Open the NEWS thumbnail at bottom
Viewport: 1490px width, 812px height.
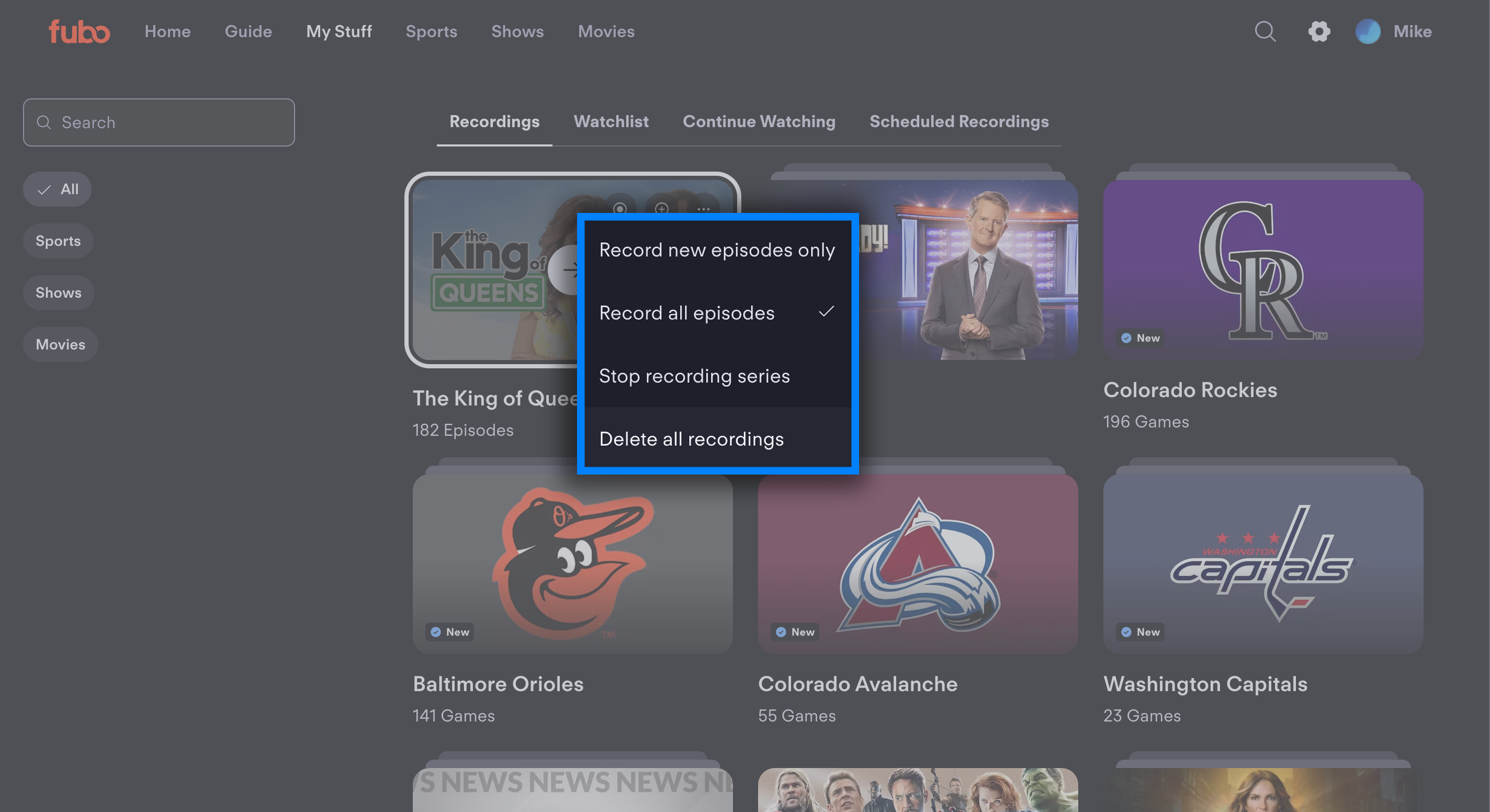(x=573, y=790)
